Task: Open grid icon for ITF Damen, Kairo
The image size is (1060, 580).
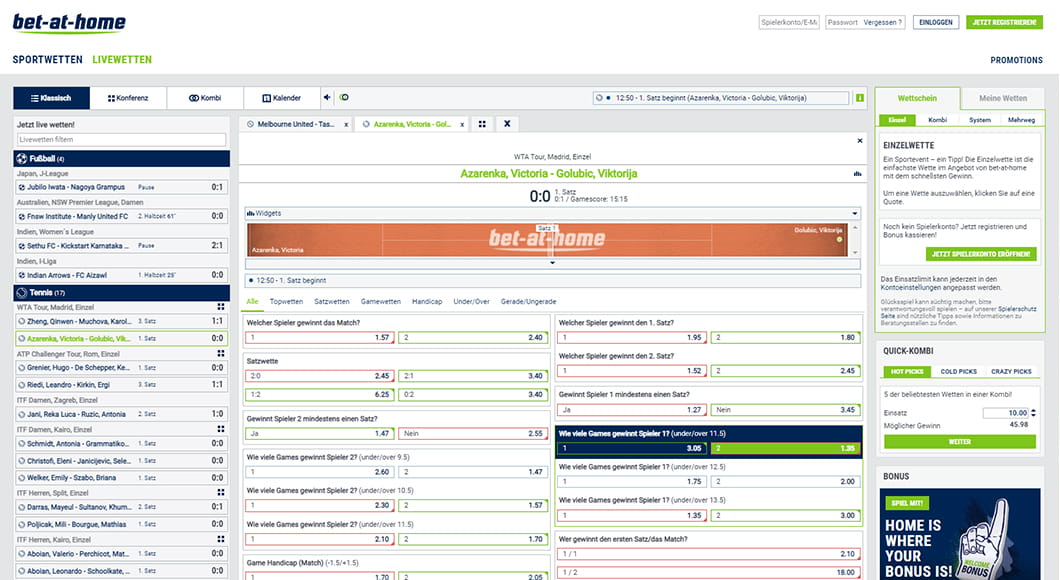Action: pos(220,429)
